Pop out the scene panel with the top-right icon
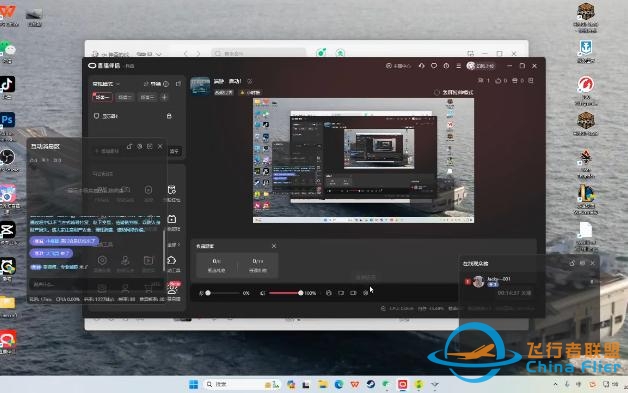Viewport: 628px width, 393px height. 178,84
